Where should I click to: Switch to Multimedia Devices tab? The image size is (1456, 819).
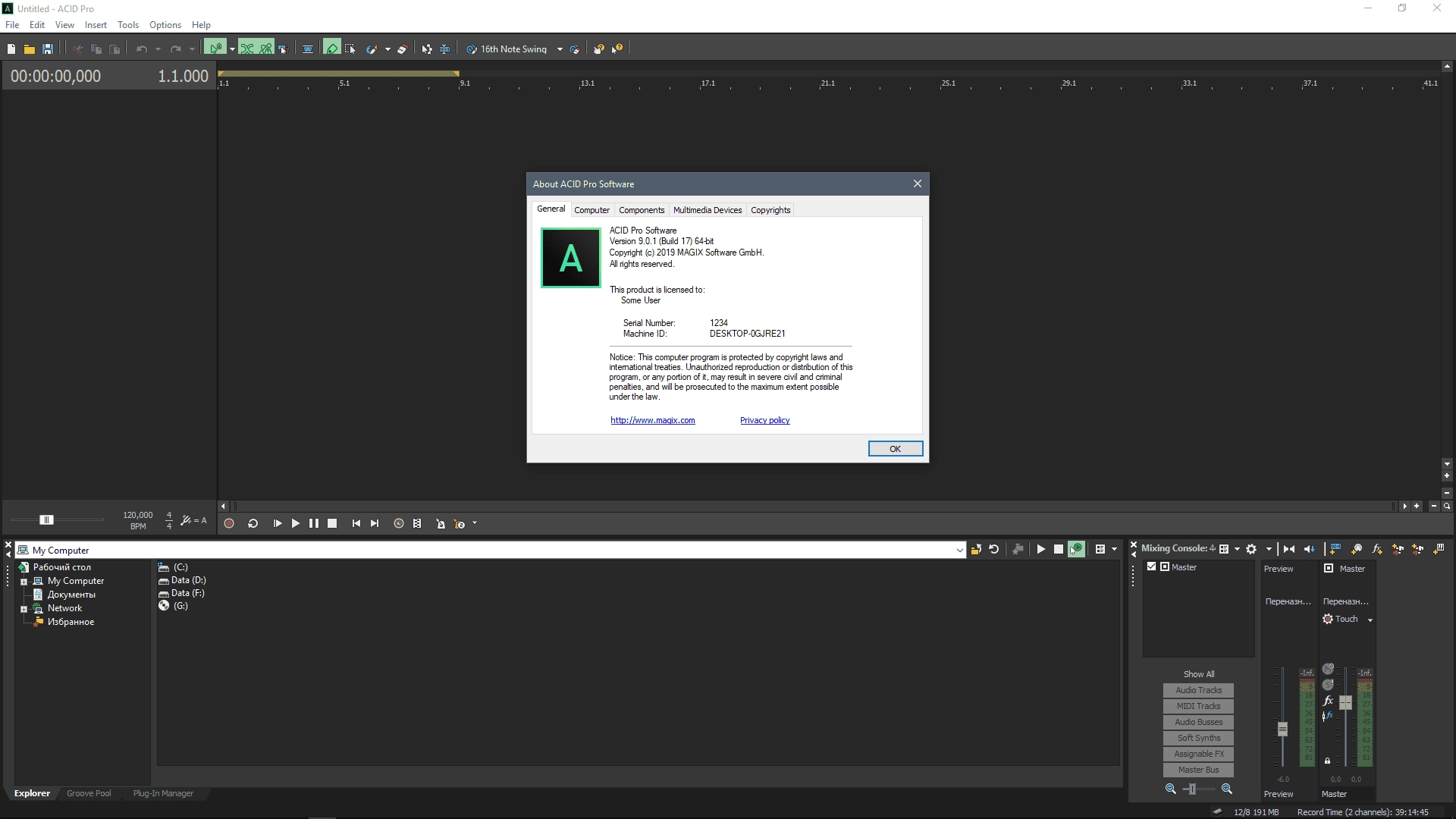[708, 210]
